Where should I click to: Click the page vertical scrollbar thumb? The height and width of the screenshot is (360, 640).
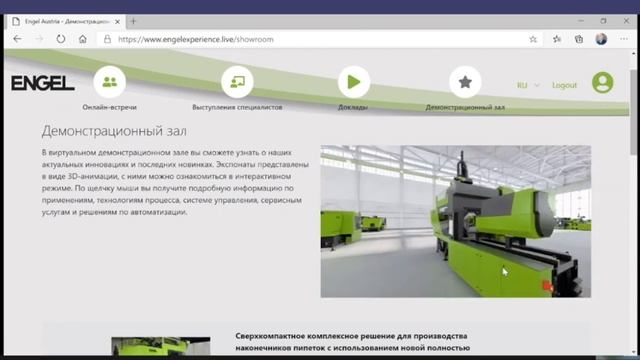633,112
